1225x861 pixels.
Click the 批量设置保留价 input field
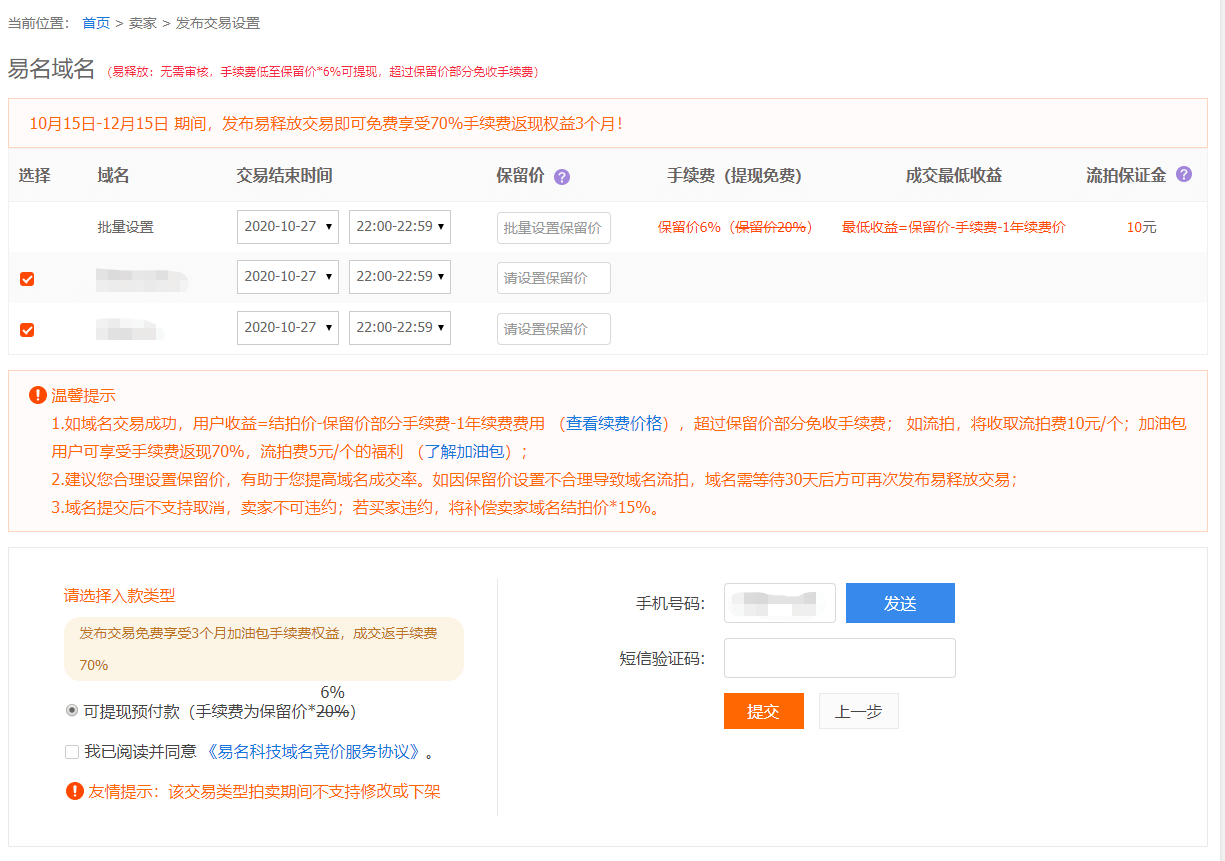click(x=553, y=227)
